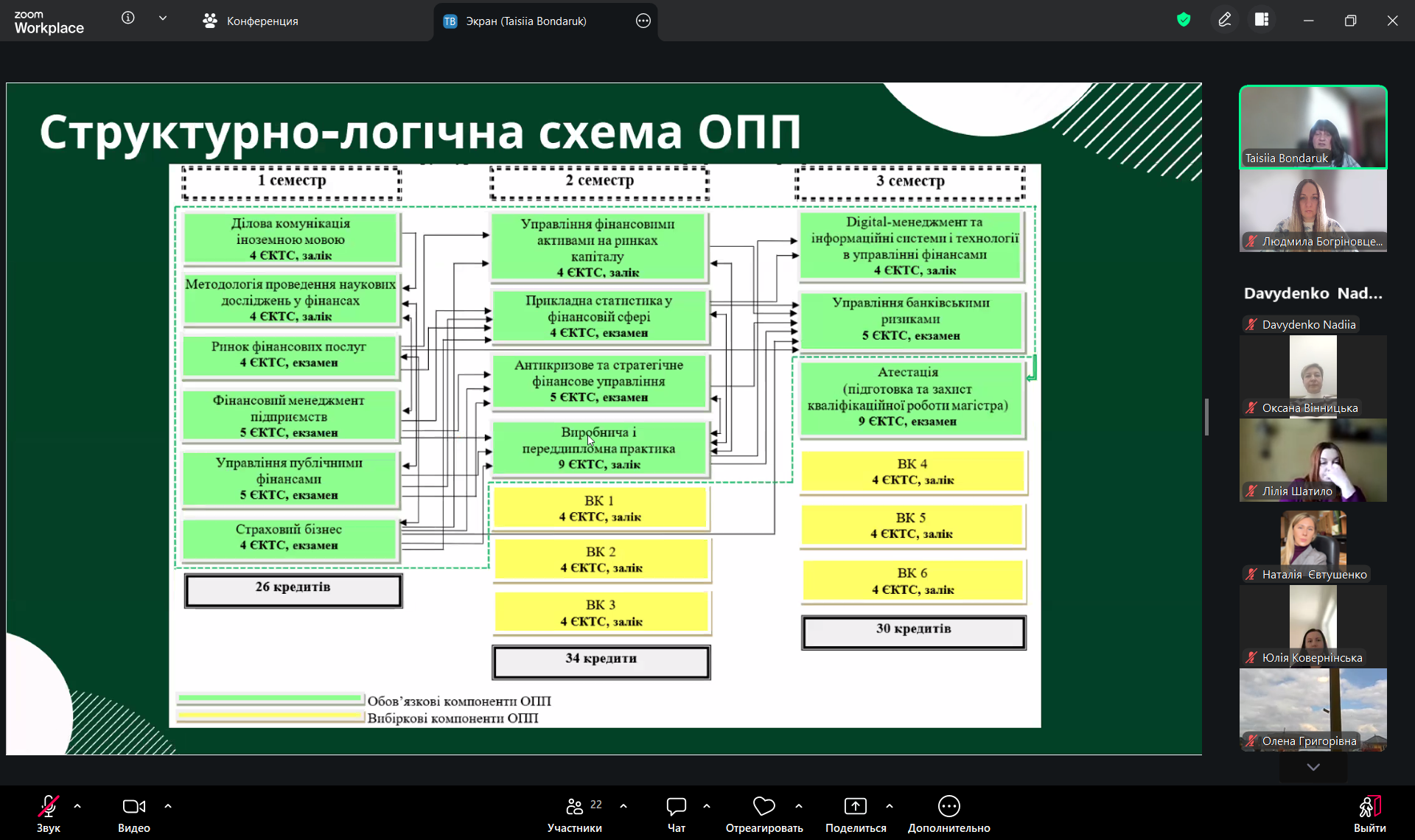Select Taisiia Bondaruk video thumbnail
The width and height of the screenshot is (1415, 840).
1313,127
